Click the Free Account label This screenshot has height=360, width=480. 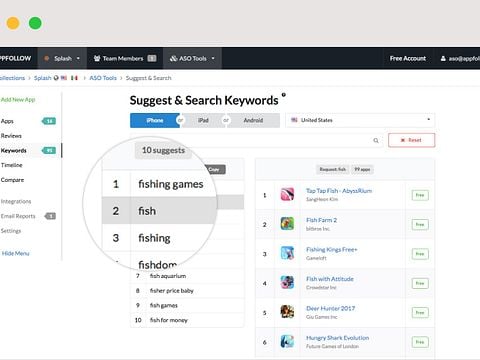tap(408, 58)
